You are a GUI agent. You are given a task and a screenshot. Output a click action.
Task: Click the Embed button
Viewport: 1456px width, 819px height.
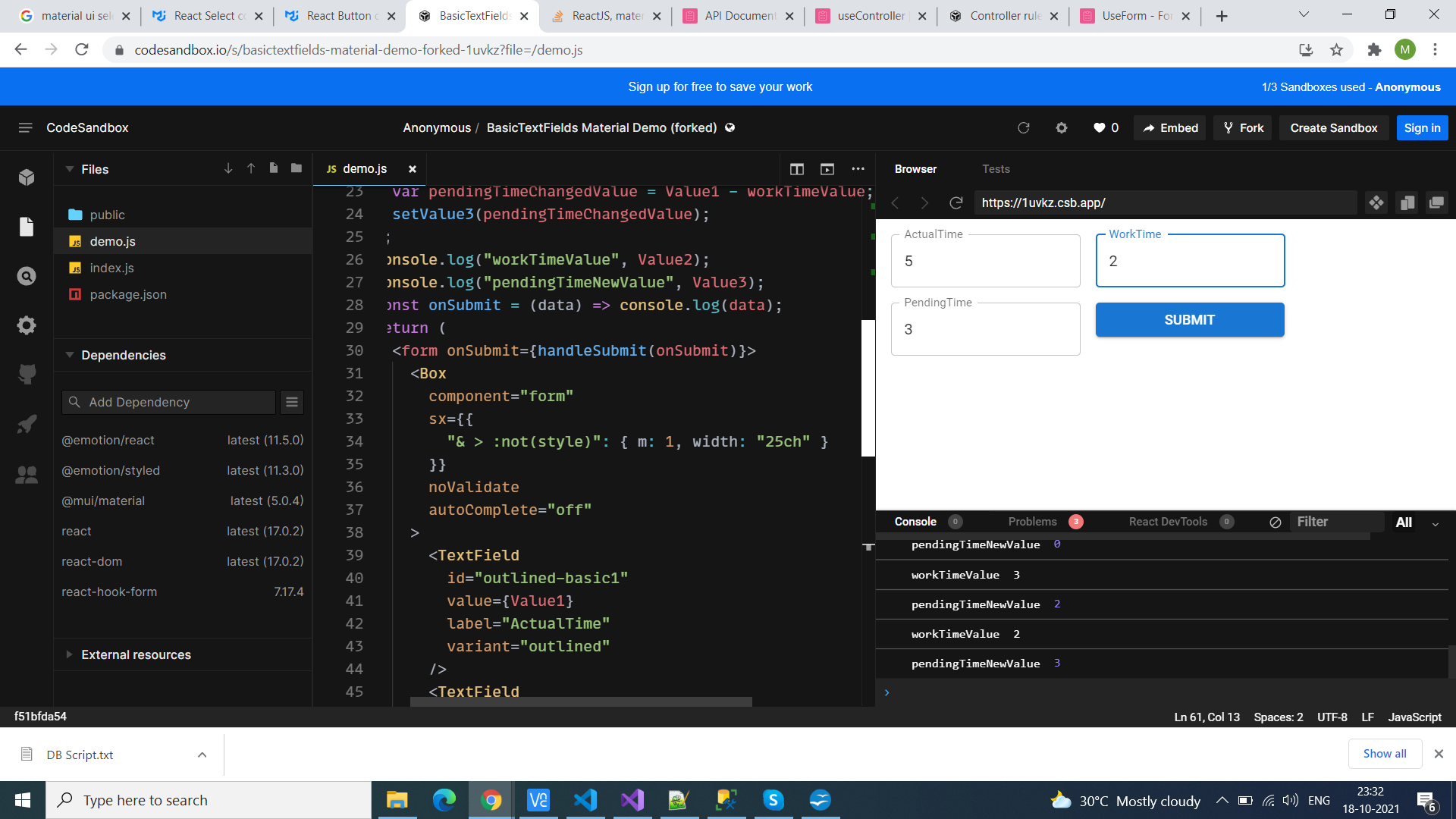point(1170,127)
